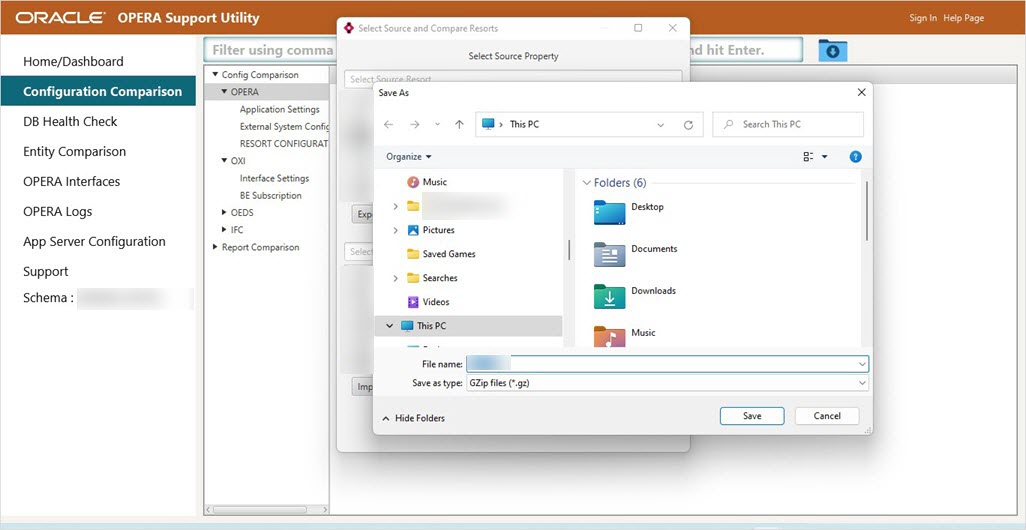Select External System Config tree item
The height and width of the screenshot is (530, 1026).
284,126
